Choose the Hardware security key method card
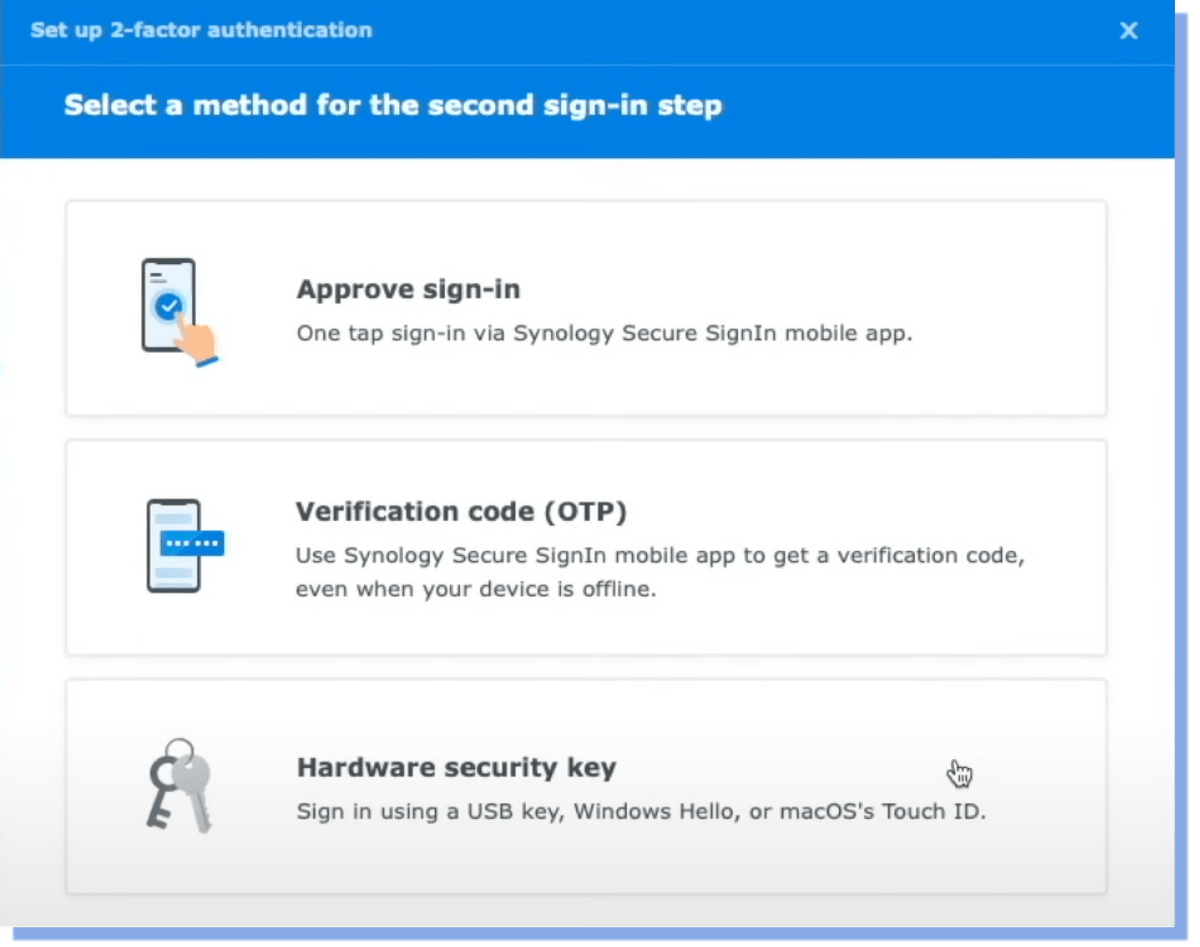 coord(586,786)
